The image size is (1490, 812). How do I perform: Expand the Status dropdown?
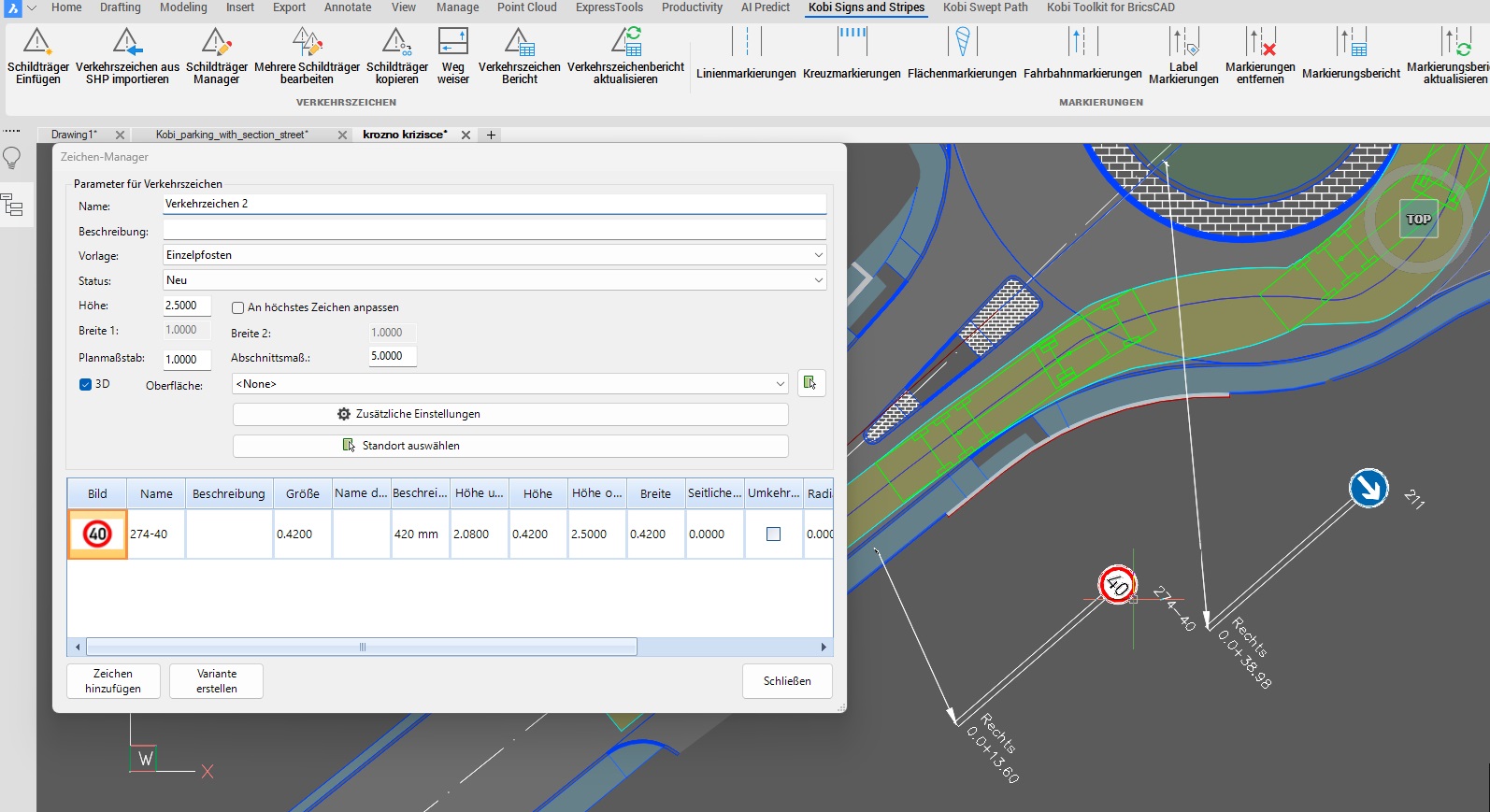[818, 280]
